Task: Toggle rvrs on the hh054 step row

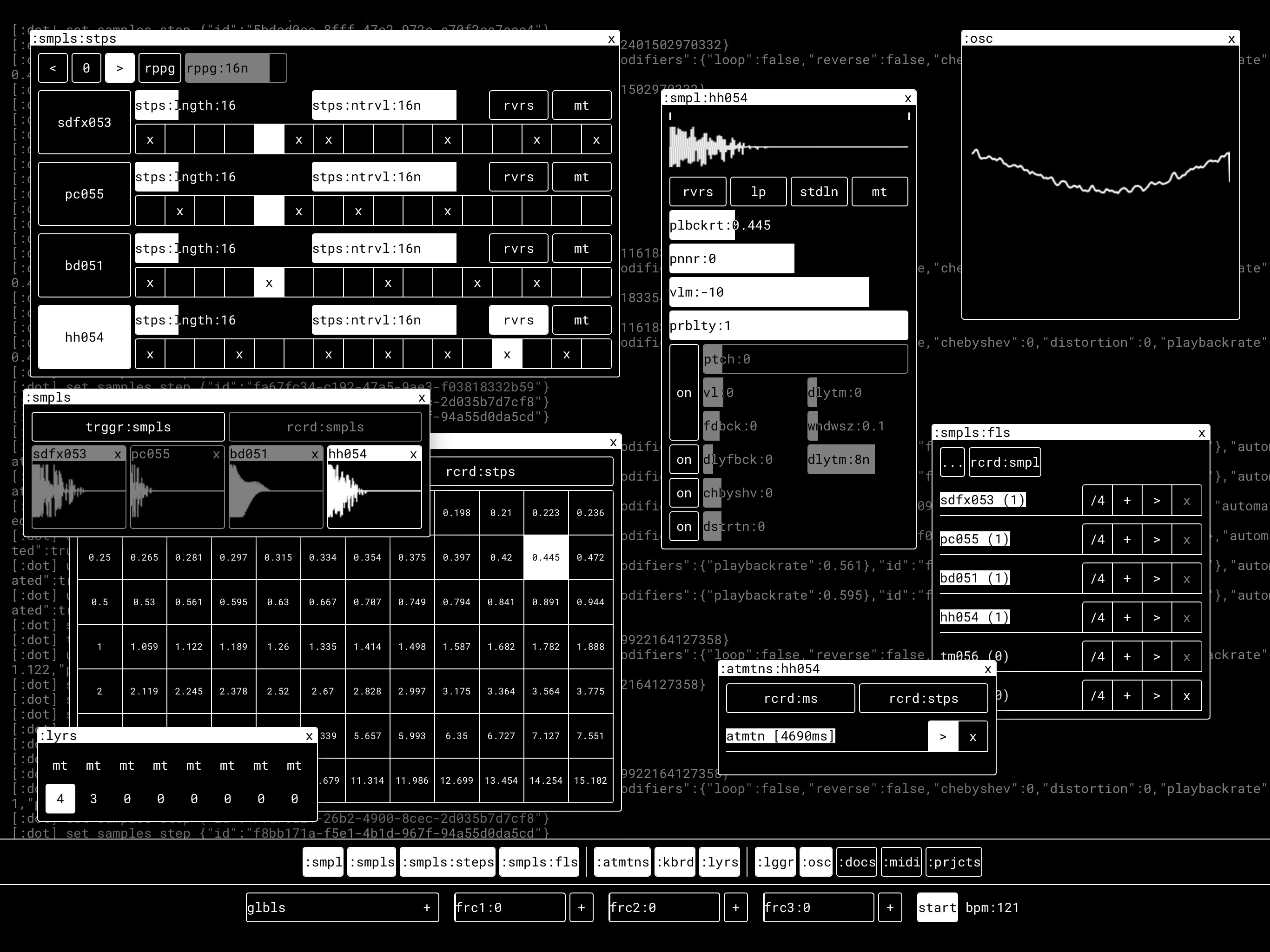Action: coord(518,320)
